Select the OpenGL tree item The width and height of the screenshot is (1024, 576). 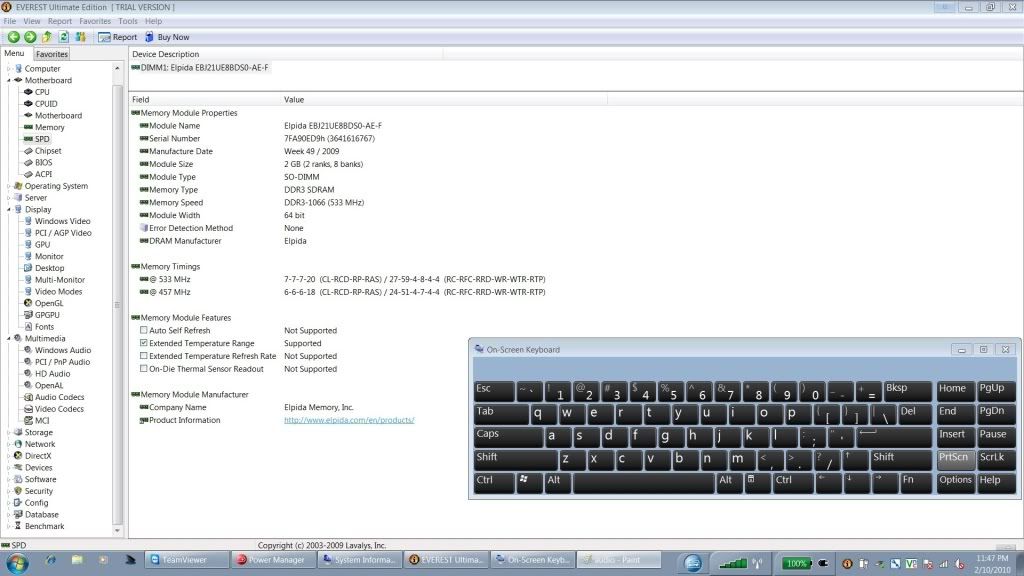point(49,304)
